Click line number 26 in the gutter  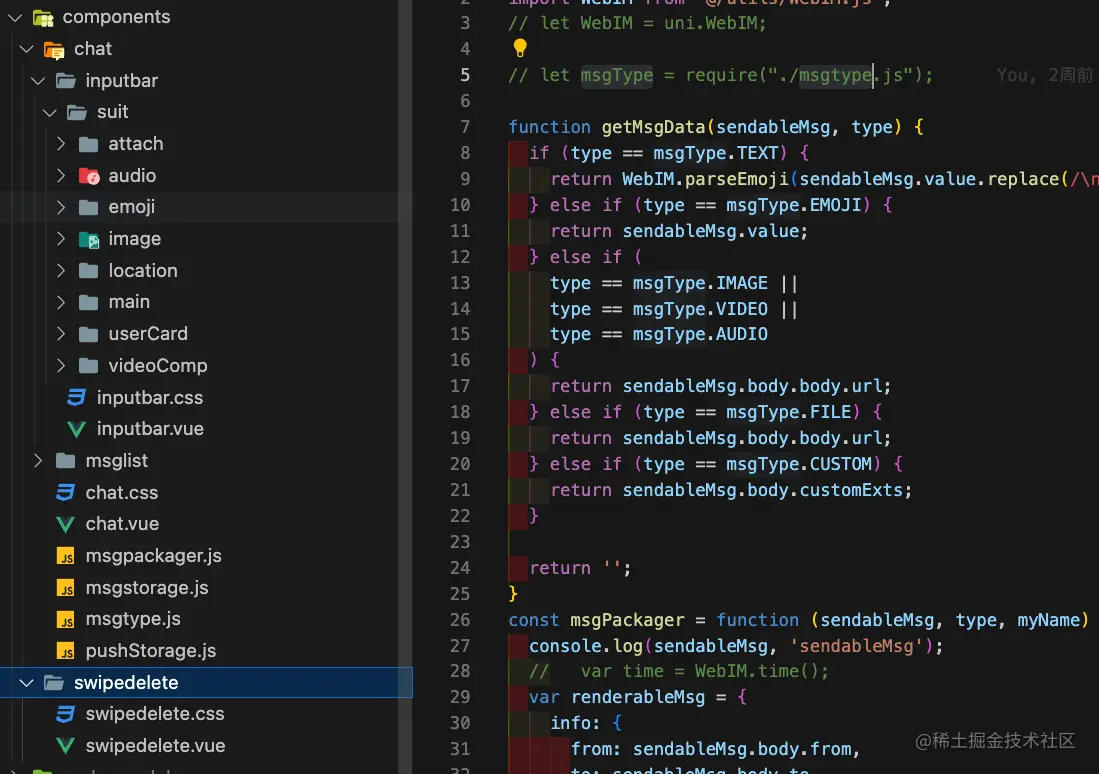point(460,620)
